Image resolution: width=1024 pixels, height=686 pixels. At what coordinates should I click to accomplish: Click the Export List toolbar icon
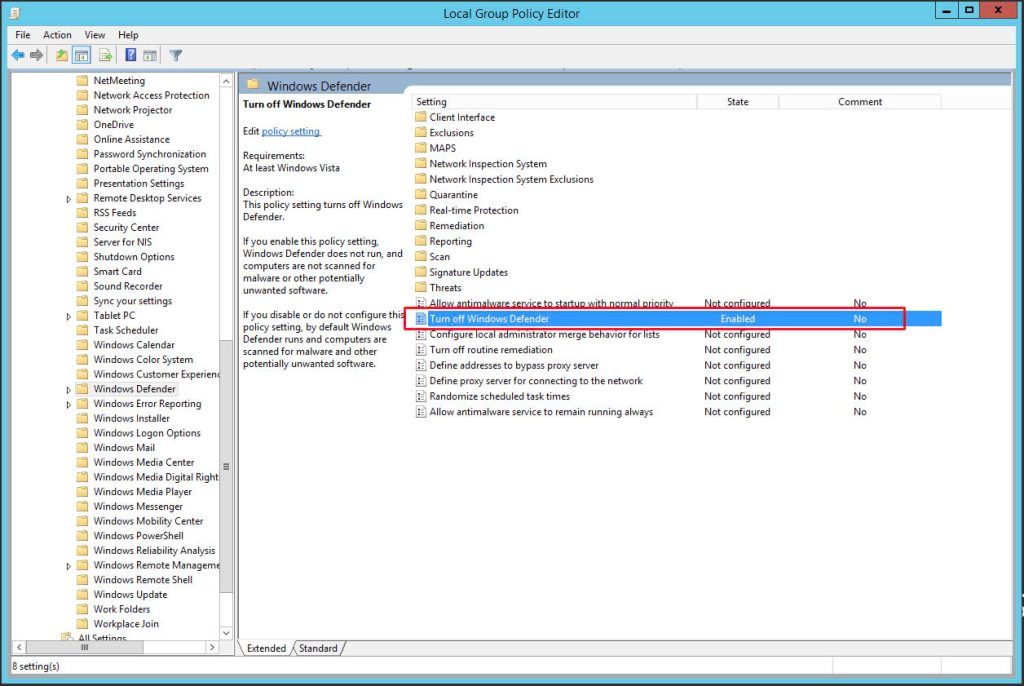pos(105,56)
